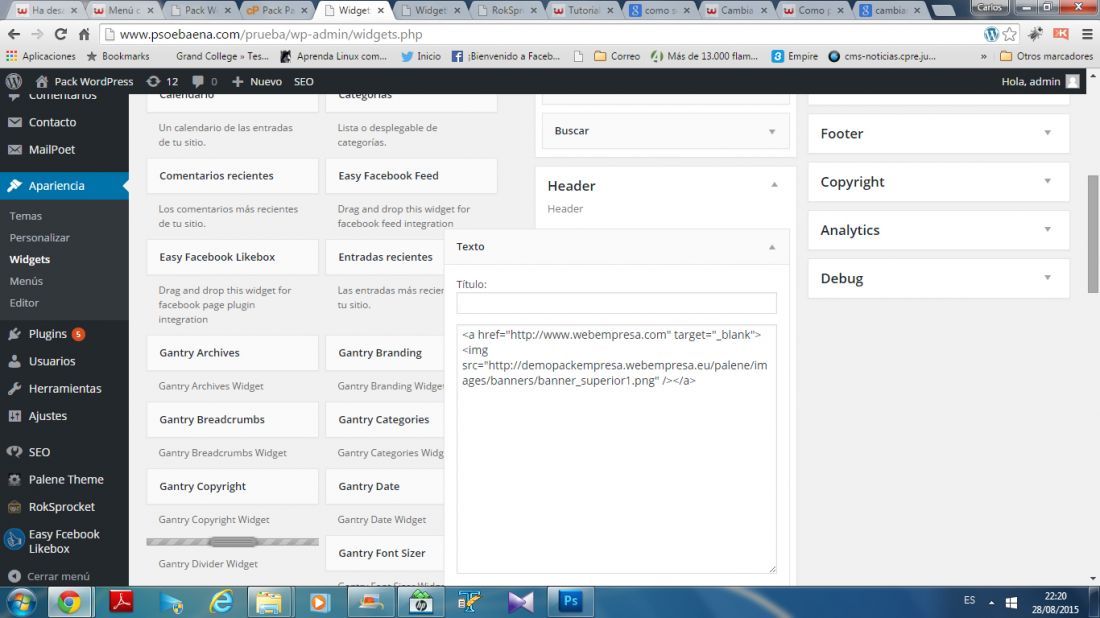Click the Usuarios person icon

pos(15,361)
